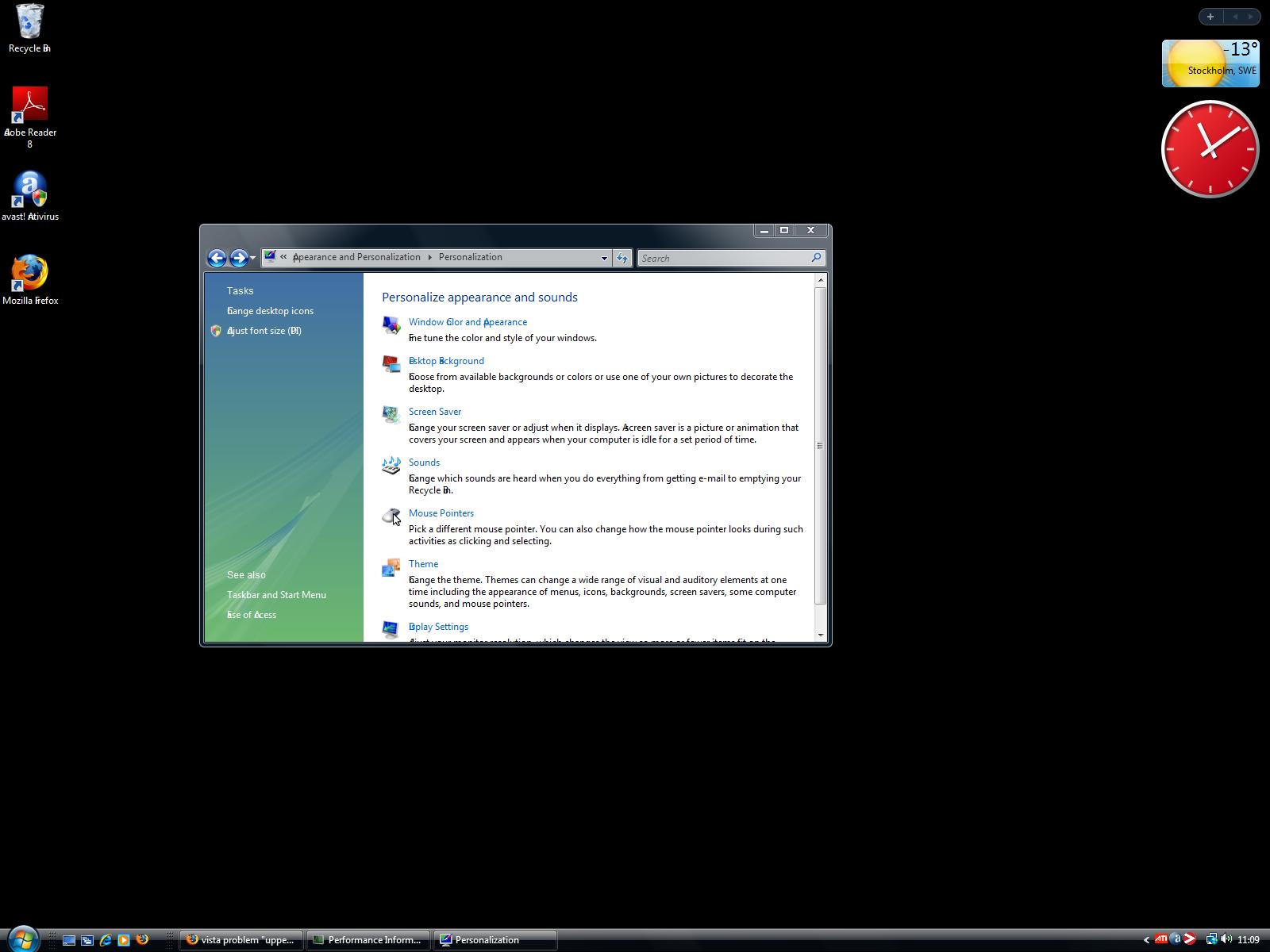The image size is (1270, 952).
Task: Click the Appearance and Personalization breadcrumb
Action: tap(356, 257)
